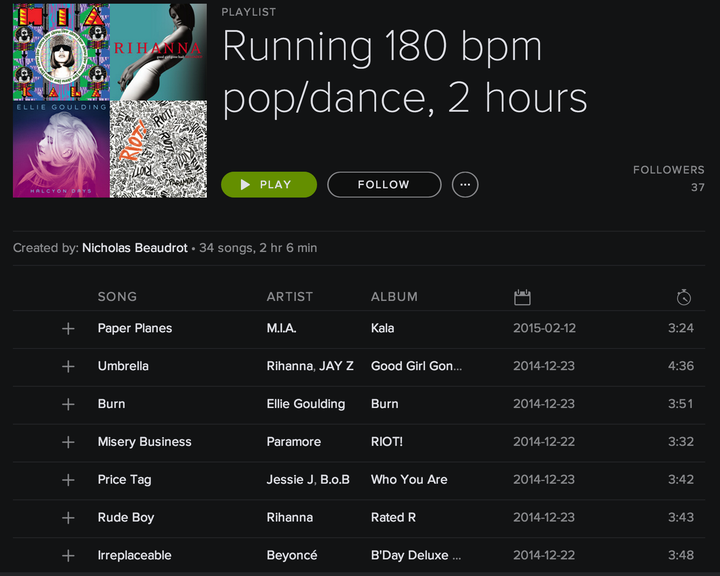This screenshot has height=576, width=720.
Task: Add Rude Boy with its plus icon
Action: (68, 518)
